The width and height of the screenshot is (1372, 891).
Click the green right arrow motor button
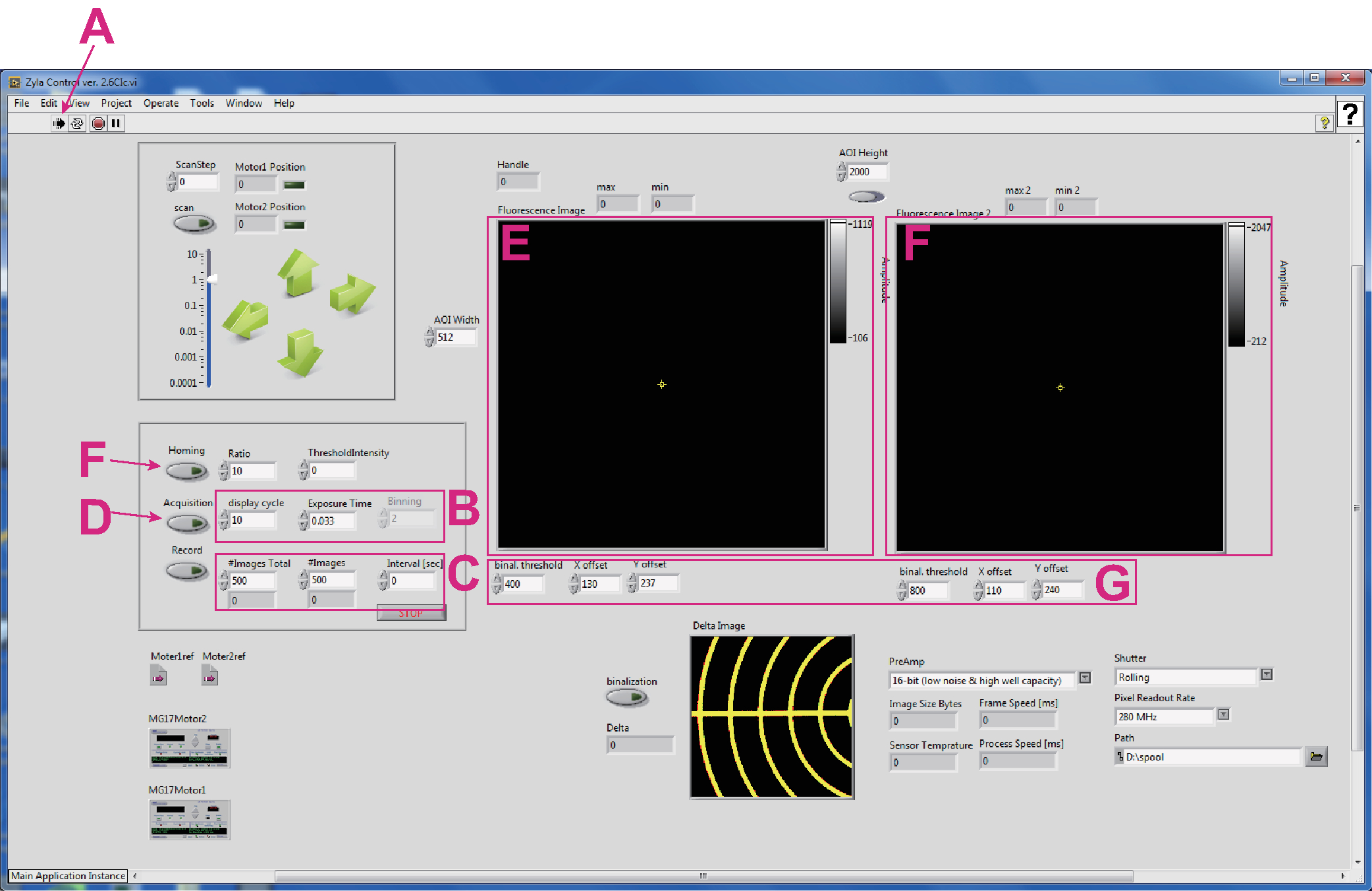pyautogui.click(x=352, y=294)
